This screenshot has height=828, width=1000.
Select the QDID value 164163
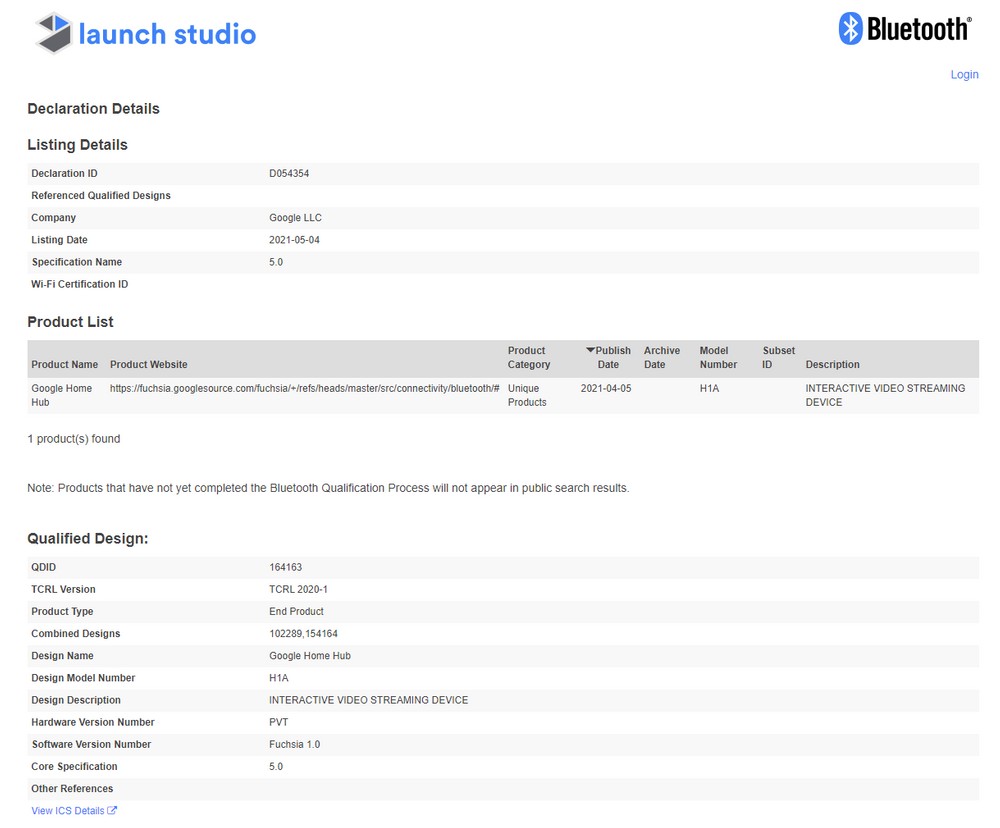(285, 567)
